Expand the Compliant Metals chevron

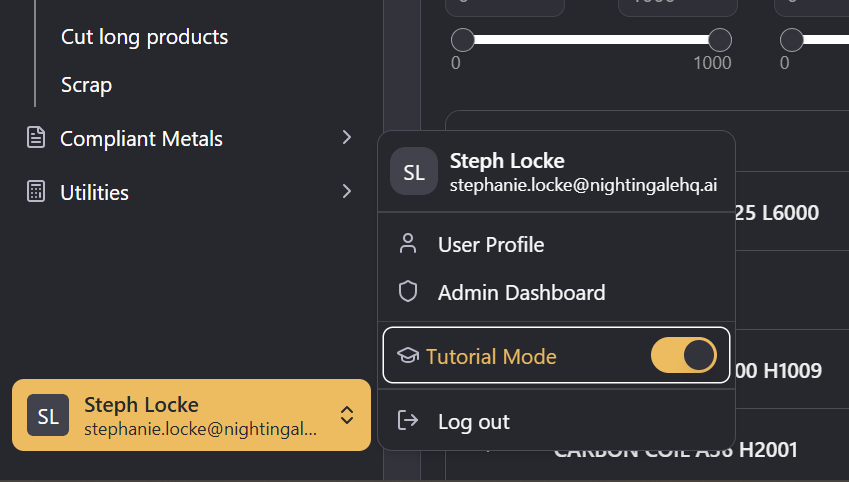pos(346,138)
